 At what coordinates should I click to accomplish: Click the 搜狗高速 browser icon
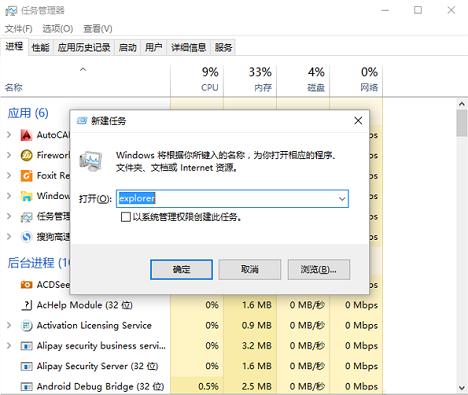26,237
